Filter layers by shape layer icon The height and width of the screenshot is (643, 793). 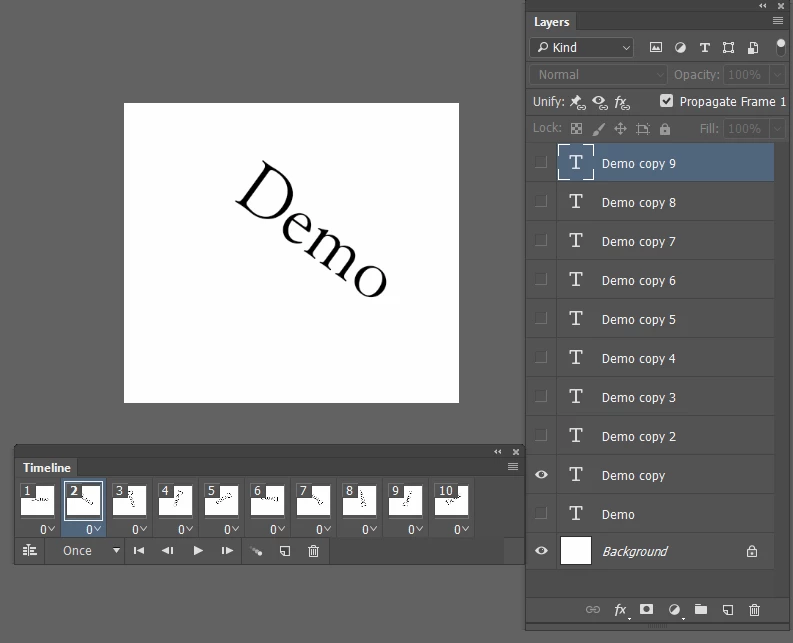click(728, 48)
